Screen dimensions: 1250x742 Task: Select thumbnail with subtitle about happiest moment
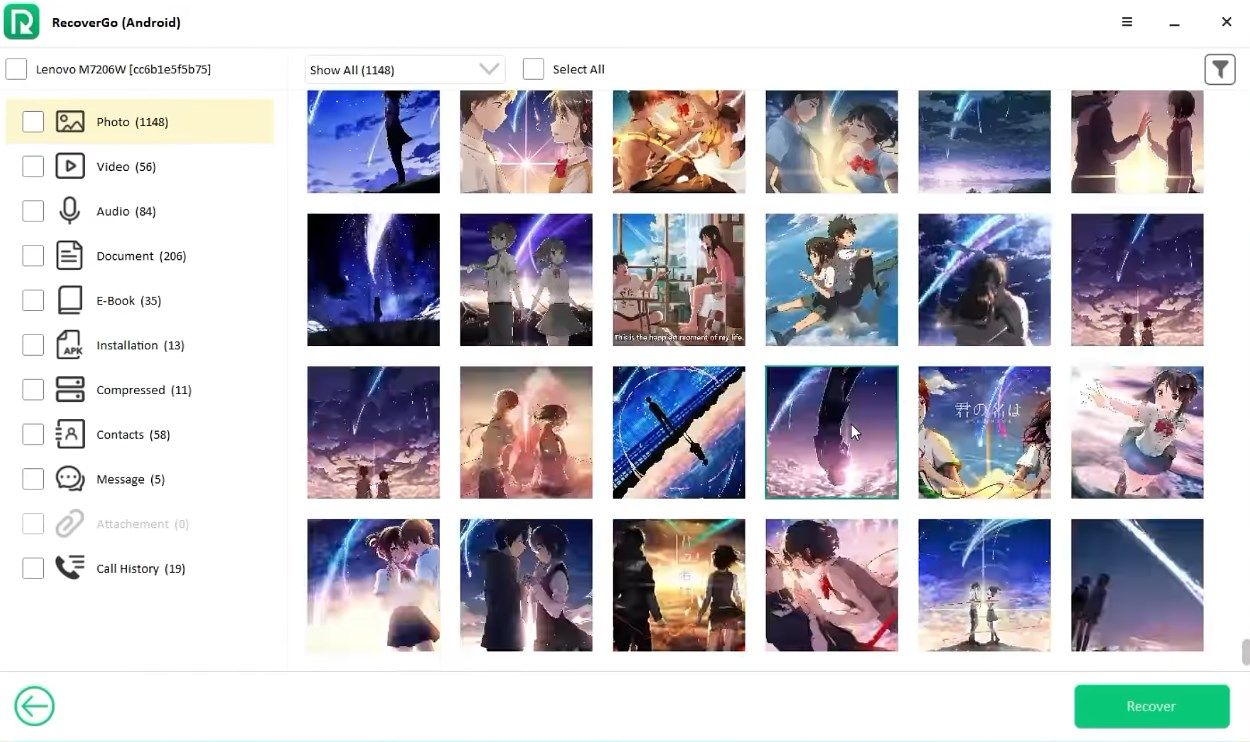[679, 279]
